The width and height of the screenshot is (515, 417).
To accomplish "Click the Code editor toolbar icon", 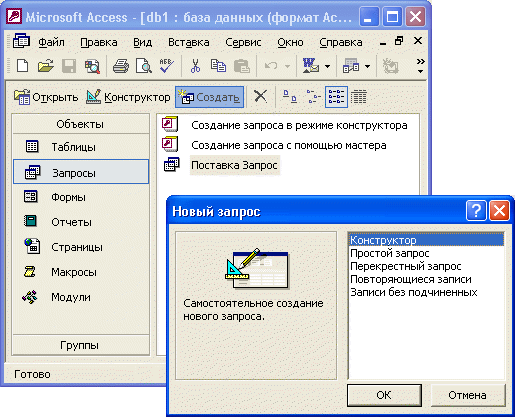I will pyautogui.click(x=390, y=66).
